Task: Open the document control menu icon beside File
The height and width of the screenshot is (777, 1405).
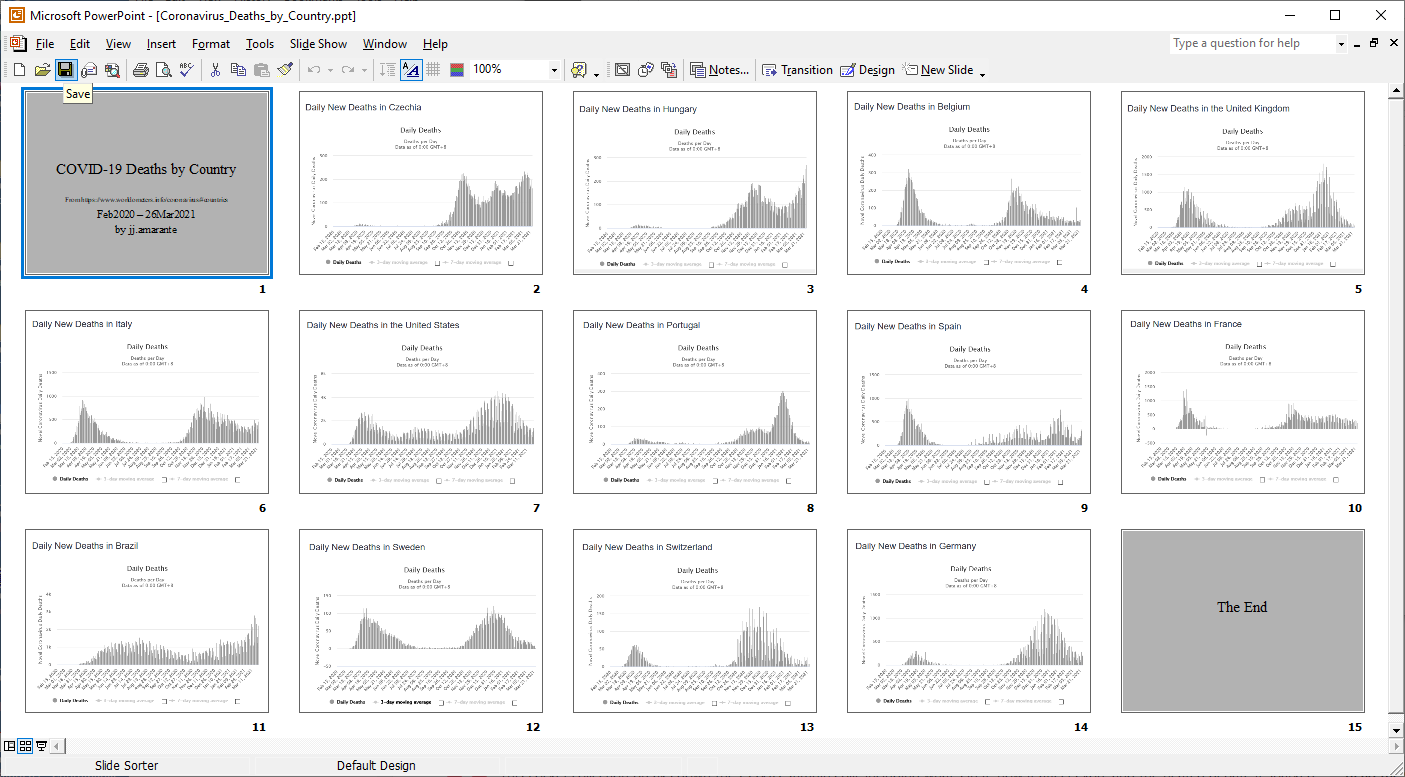Action: [x=18, y=44]
